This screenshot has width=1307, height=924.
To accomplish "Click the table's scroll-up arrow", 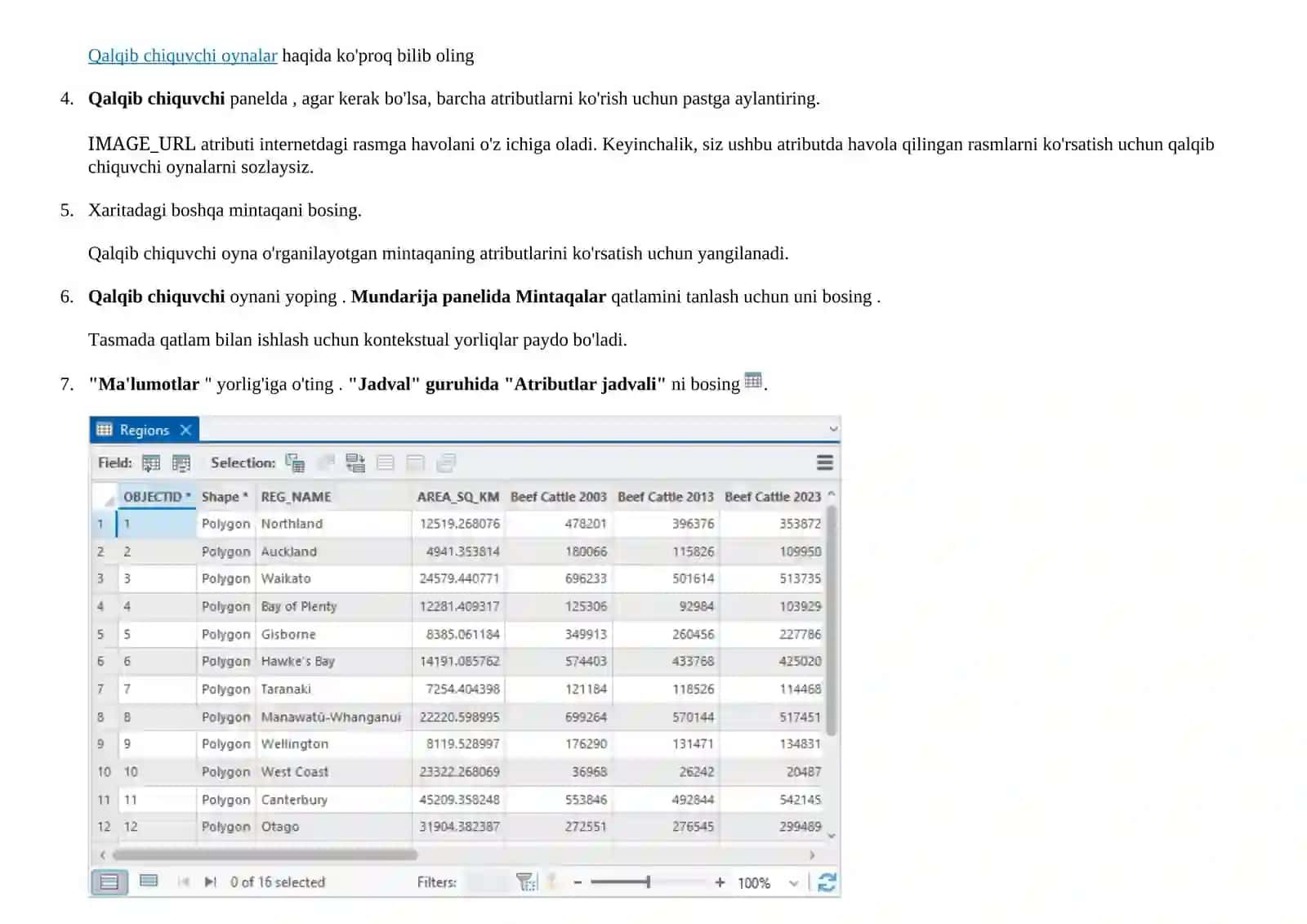I will pyautogui.click(x=832, y=493).
